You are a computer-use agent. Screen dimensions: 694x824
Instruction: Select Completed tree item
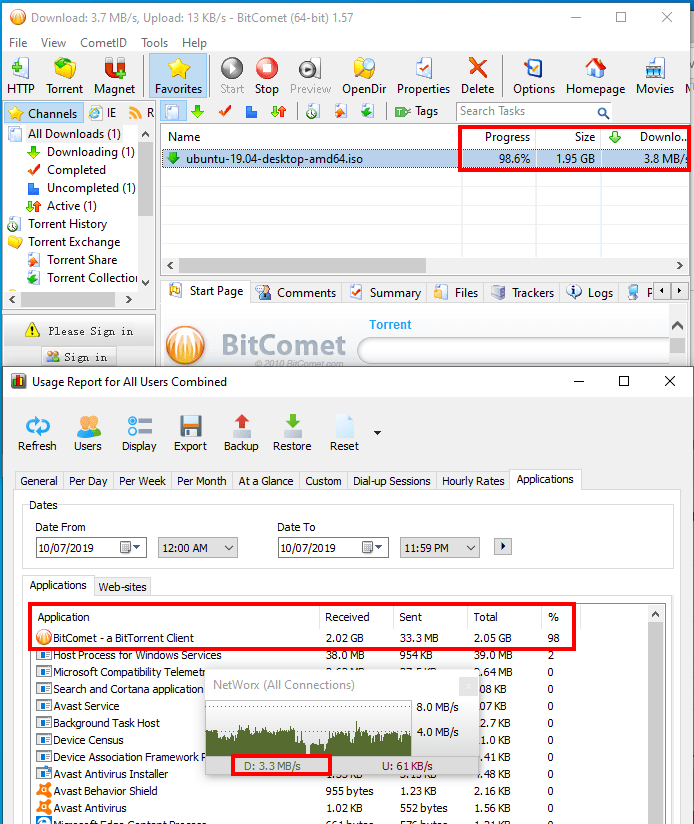(x=76, y=170)
